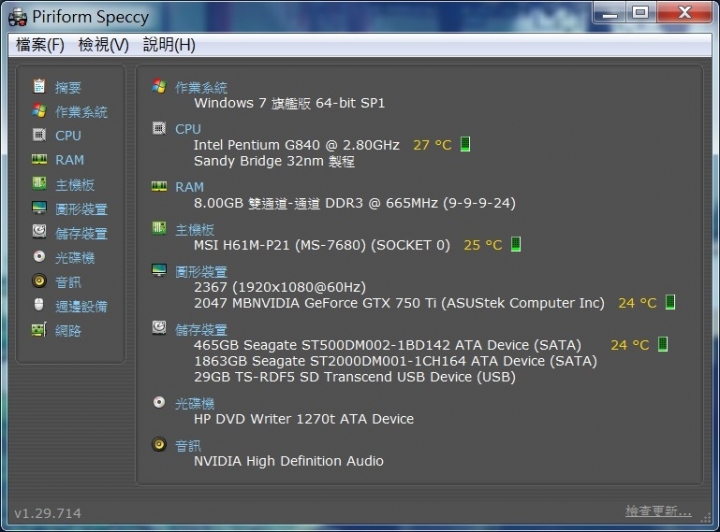720x532 pixels.
Task: Click Windows 7 旗艦版 64-bit SP1 text
Action: point(289,103)
